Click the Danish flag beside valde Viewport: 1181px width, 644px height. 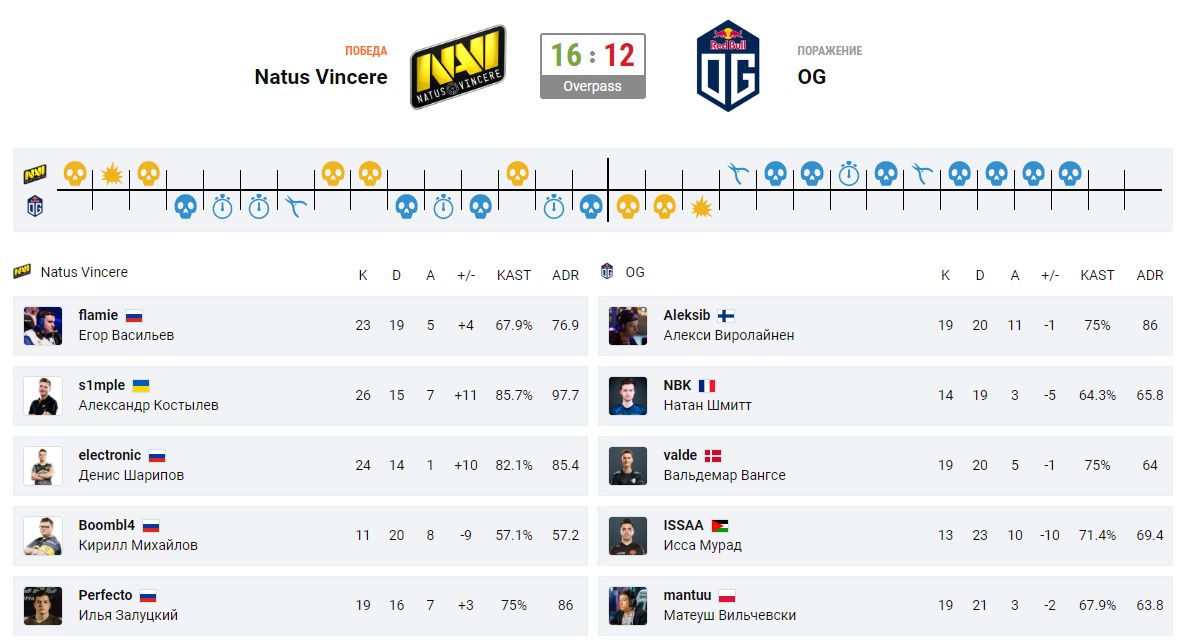click(712, 455)
